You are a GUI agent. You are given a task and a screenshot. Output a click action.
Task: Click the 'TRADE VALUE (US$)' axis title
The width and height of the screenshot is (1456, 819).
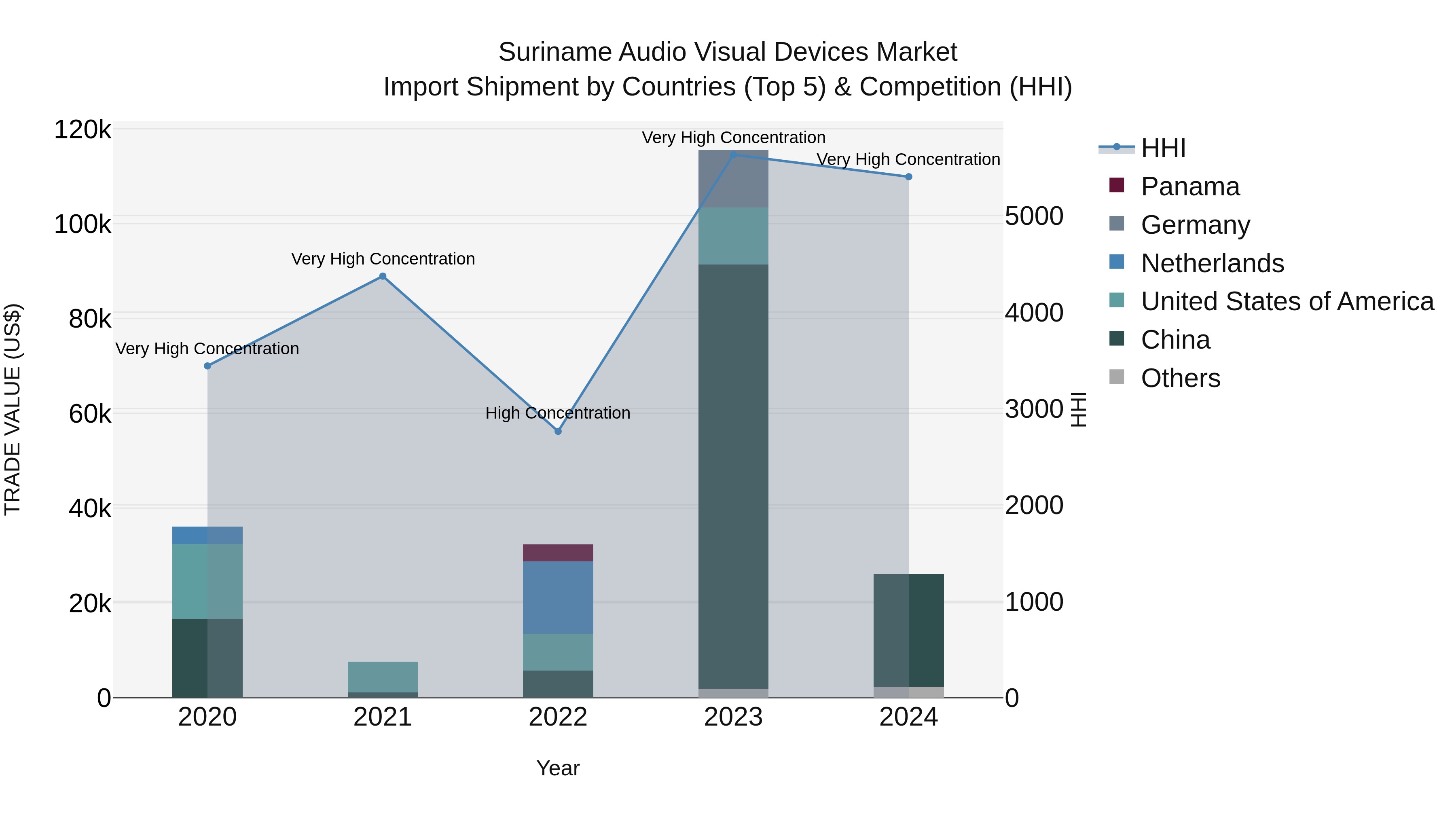(13, 409)
